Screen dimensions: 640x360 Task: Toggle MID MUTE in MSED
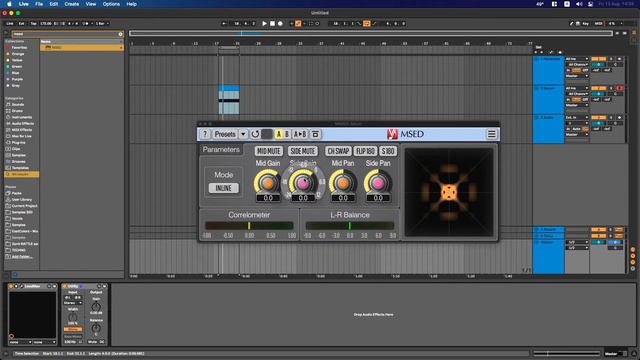click(x=269, y=151)
